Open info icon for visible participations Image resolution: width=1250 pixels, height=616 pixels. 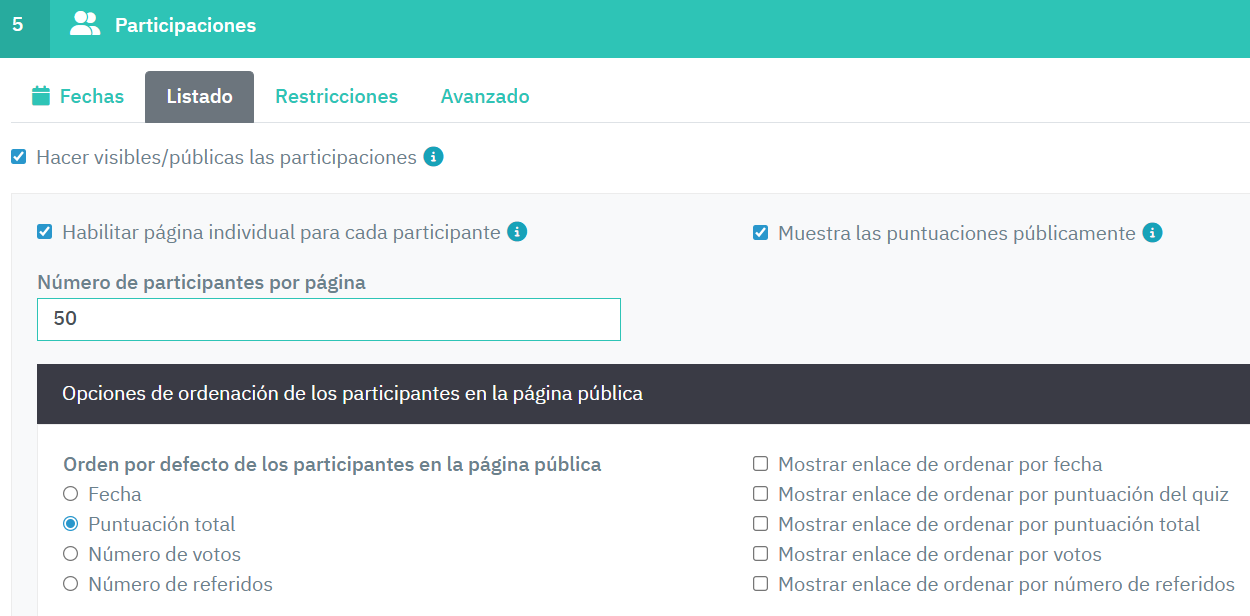(433, 157)
